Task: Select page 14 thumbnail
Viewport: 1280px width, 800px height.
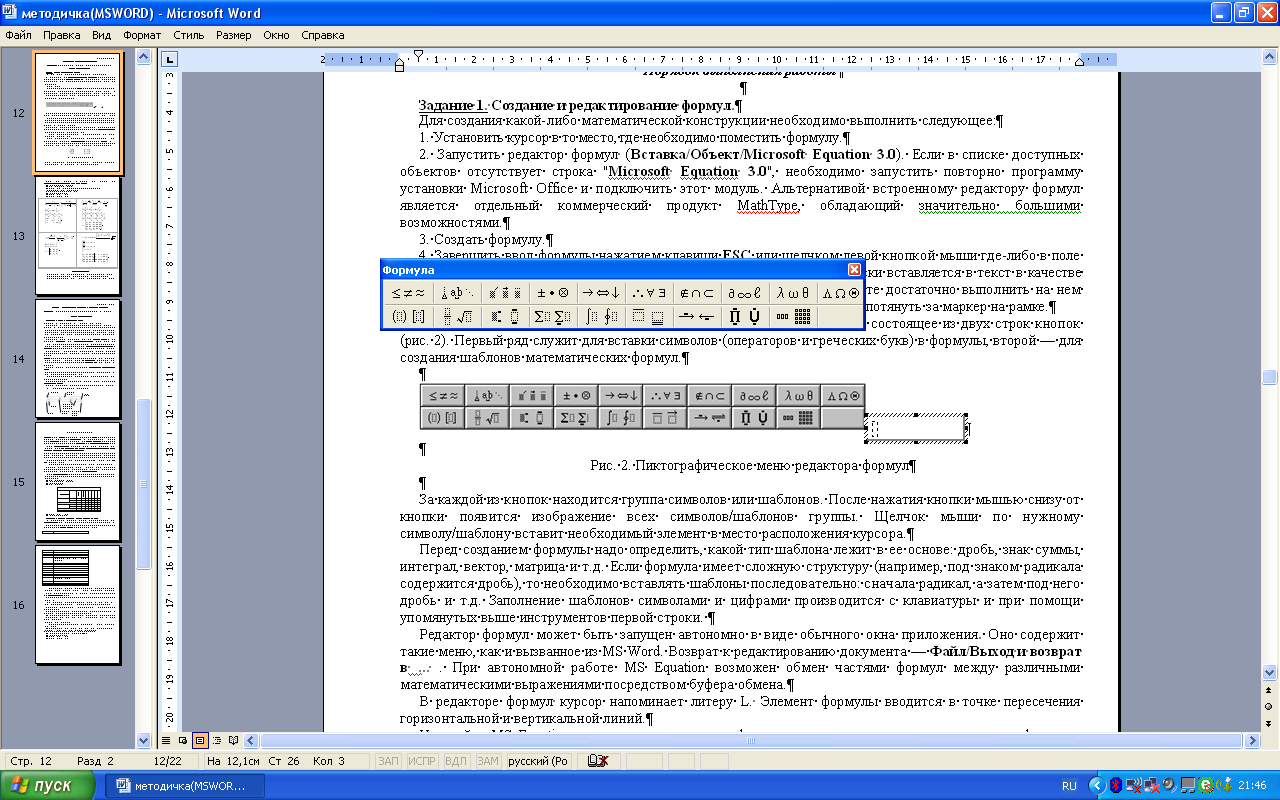Action: (x=78, y=358)
